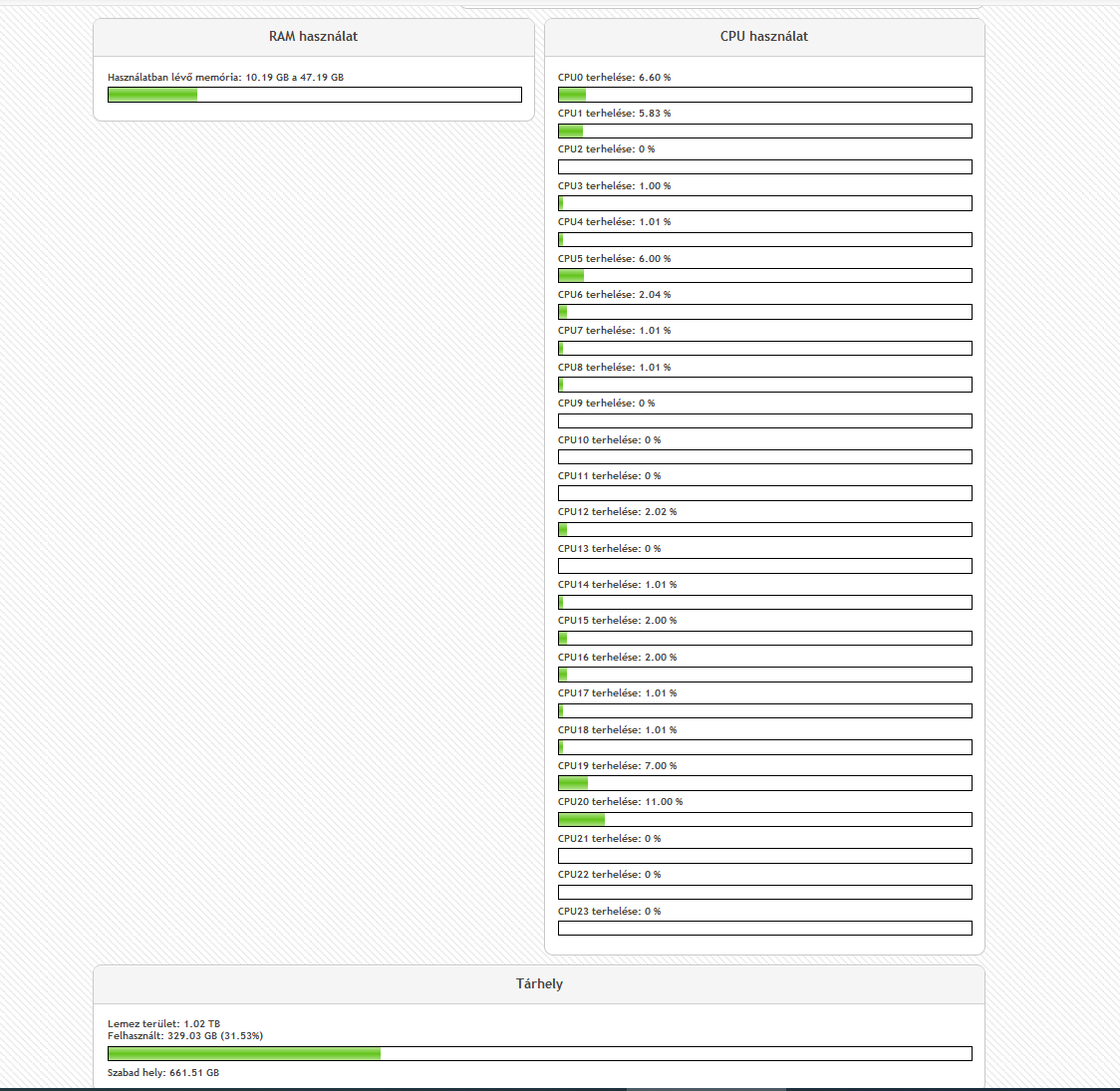Click the CPU20 terhelése: 11.00 % label

pyautogui.click(x=620, y=802)
